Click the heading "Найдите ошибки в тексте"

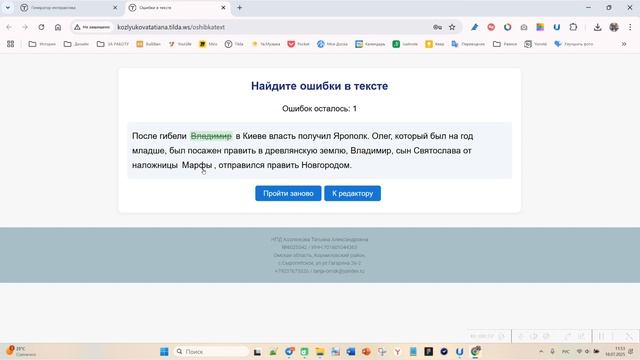pos(319,86)
